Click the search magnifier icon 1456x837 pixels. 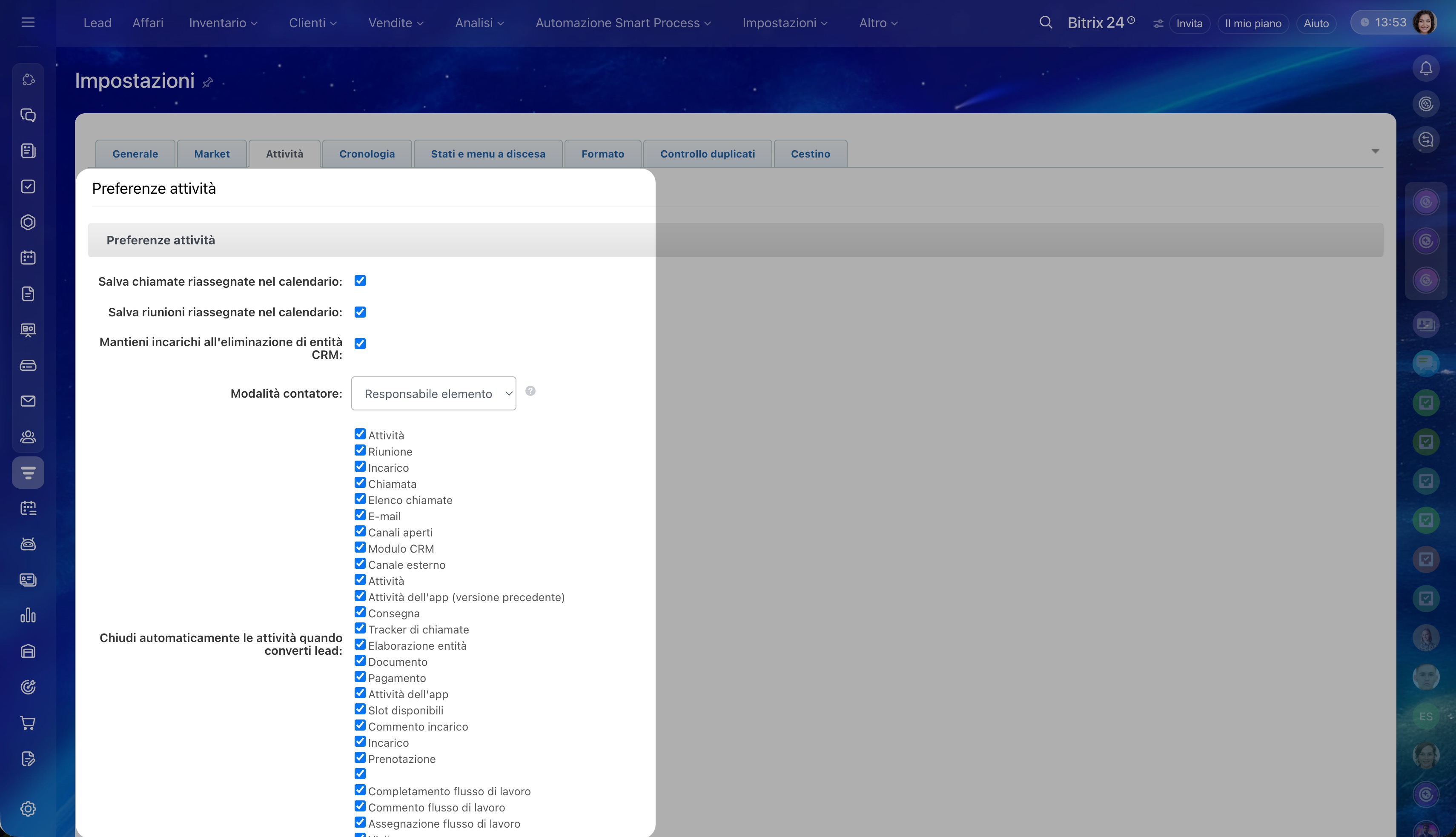(x=1046, y=23)
